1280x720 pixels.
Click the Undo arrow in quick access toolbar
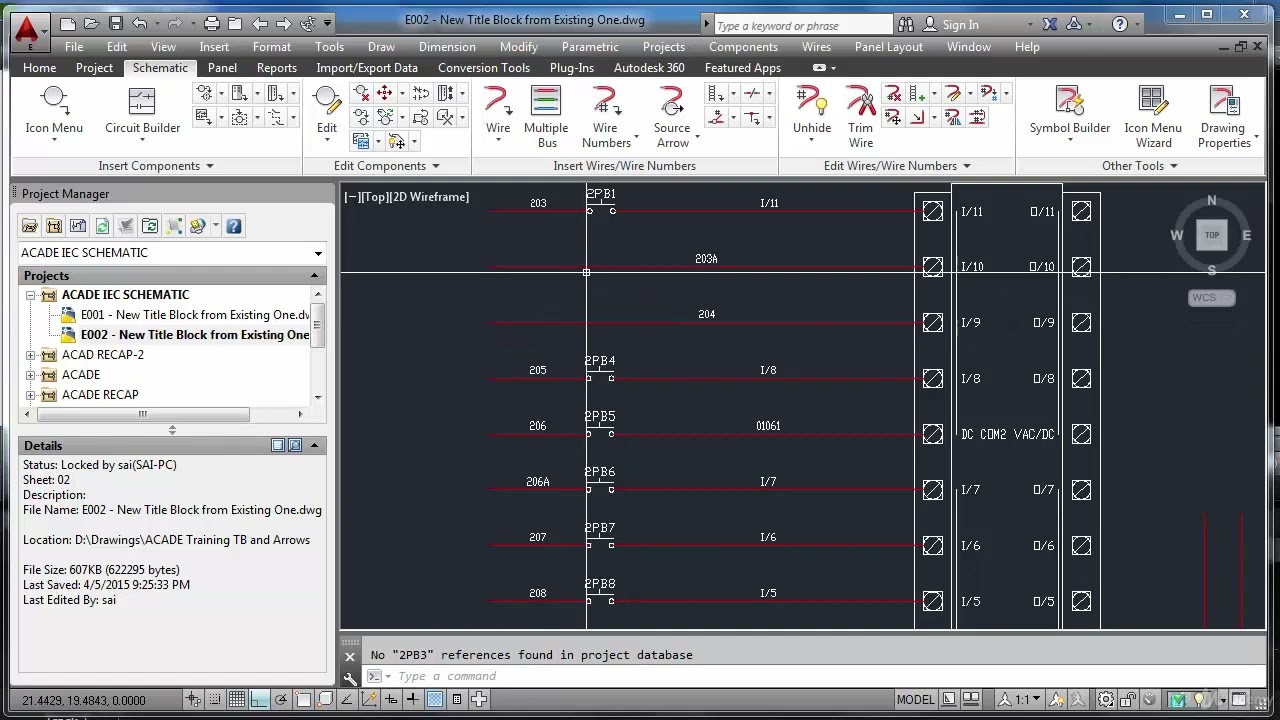click(x=140, y=23)
